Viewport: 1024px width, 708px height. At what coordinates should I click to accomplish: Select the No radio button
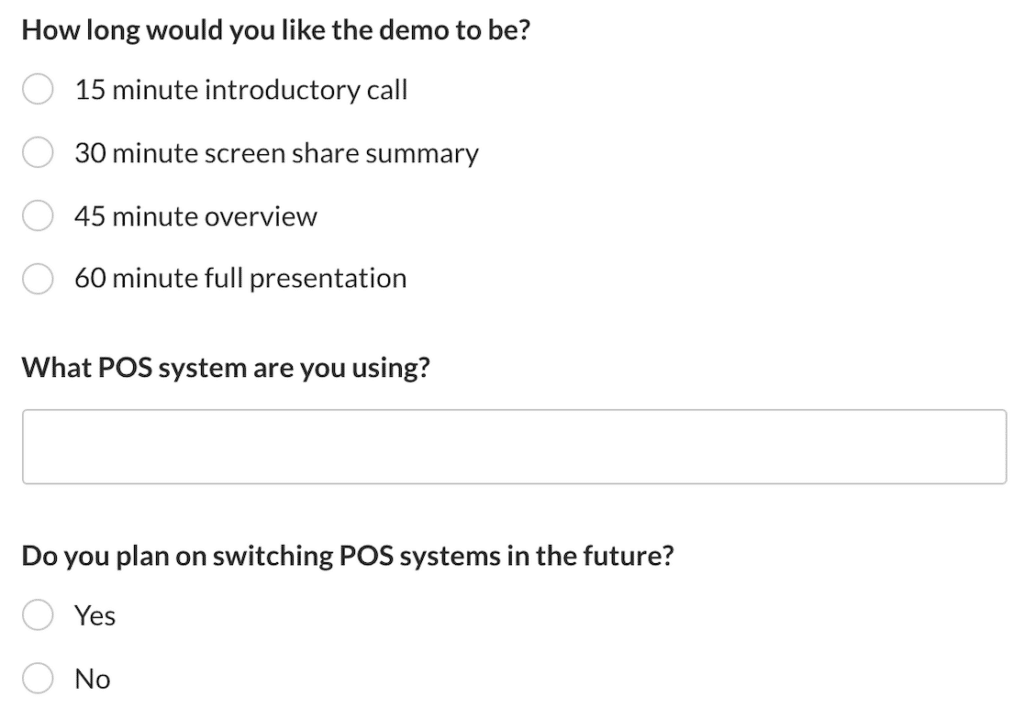[x=38, y=679]
